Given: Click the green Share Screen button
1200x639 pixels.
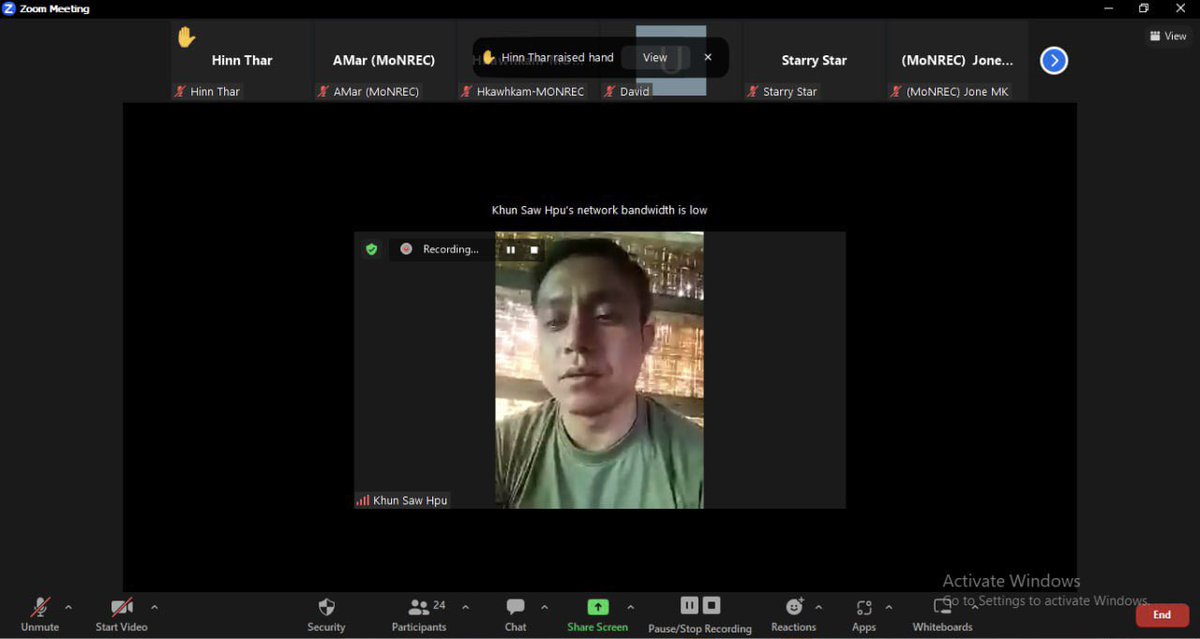Looking at the screenshot, I should [597, 614].
